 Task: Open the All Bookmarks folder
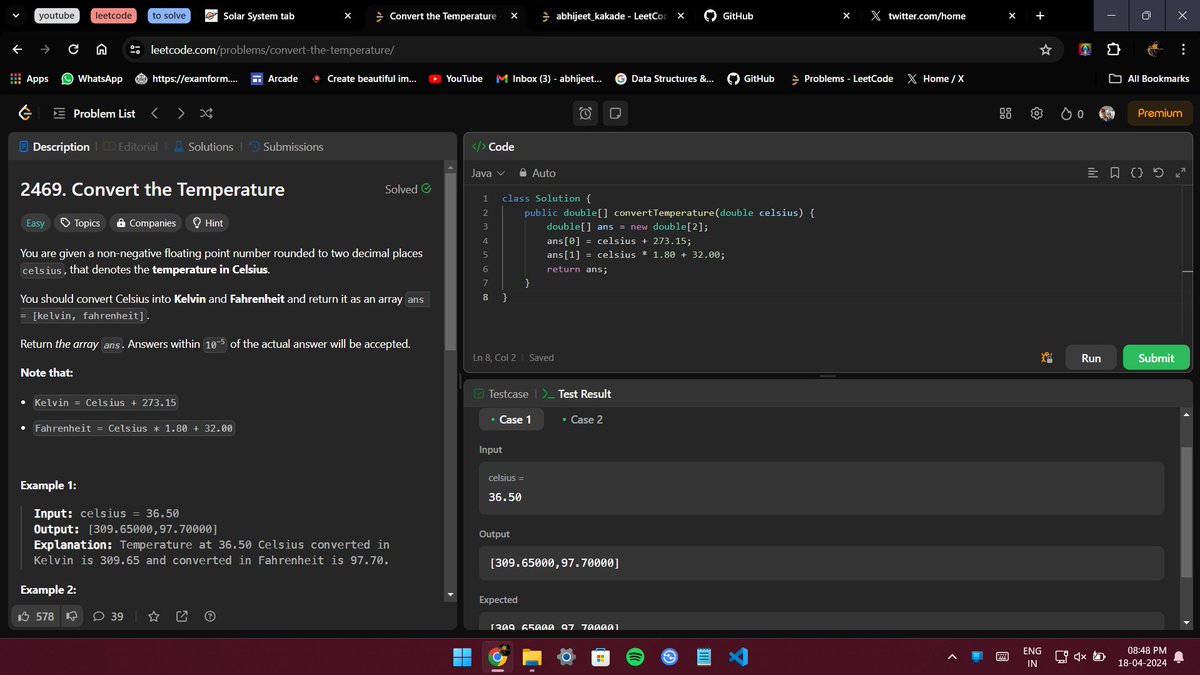pos(1150,78)
